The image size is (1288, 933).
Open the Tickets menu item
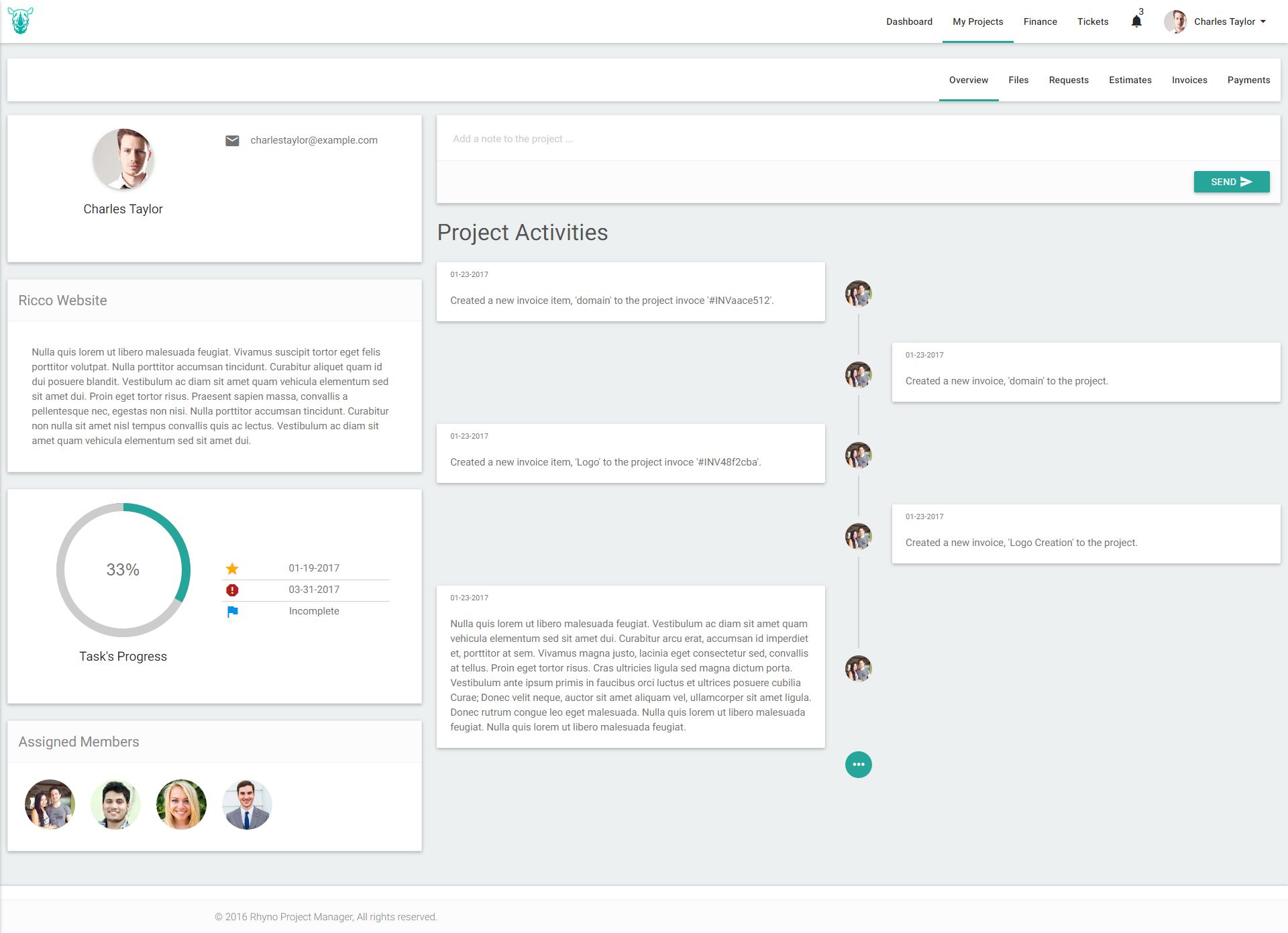coord(1092,21)
